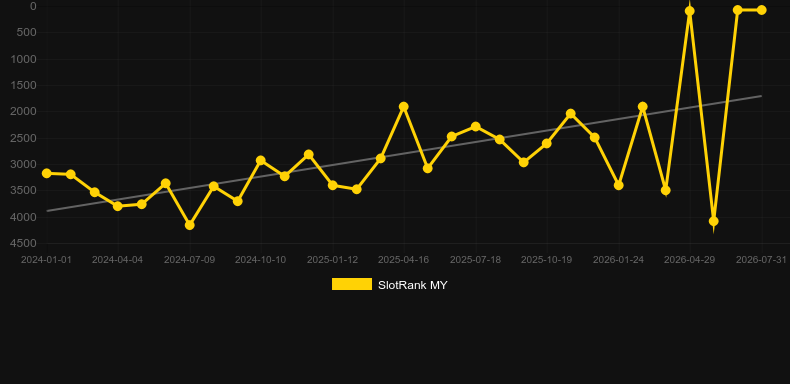
Task: Select the data point above 2024-10-10
Action: [x=260, y=160]
